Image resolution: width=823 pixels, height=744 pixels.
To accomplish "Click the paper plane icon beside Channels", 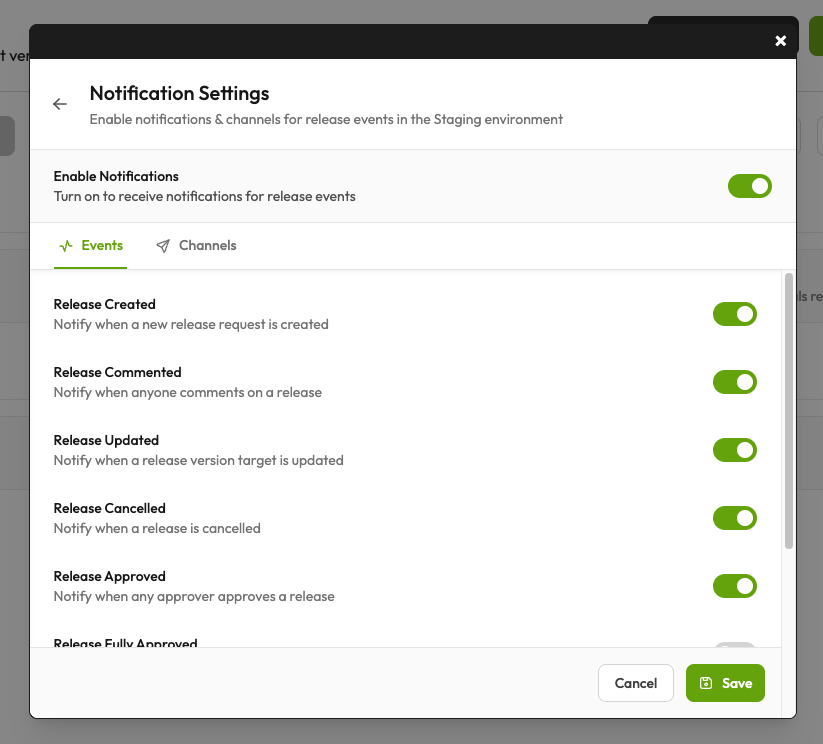I will (x=162, y=245).
